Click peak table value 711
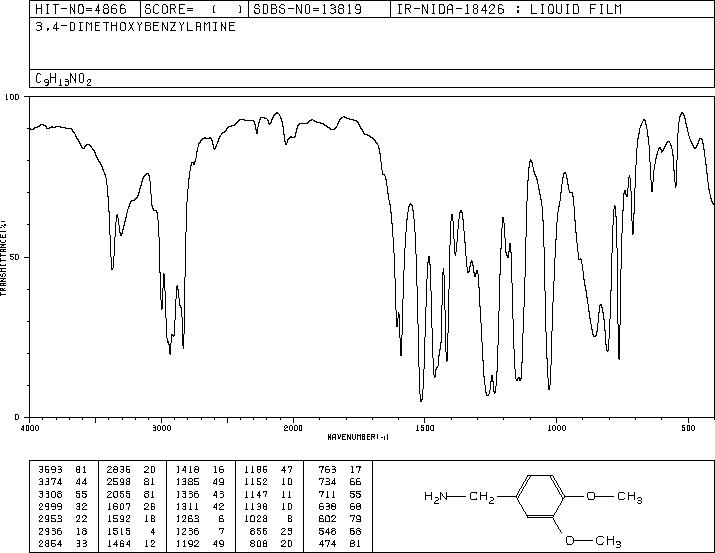Screen dimensions: 715x553 coord(327,494)
